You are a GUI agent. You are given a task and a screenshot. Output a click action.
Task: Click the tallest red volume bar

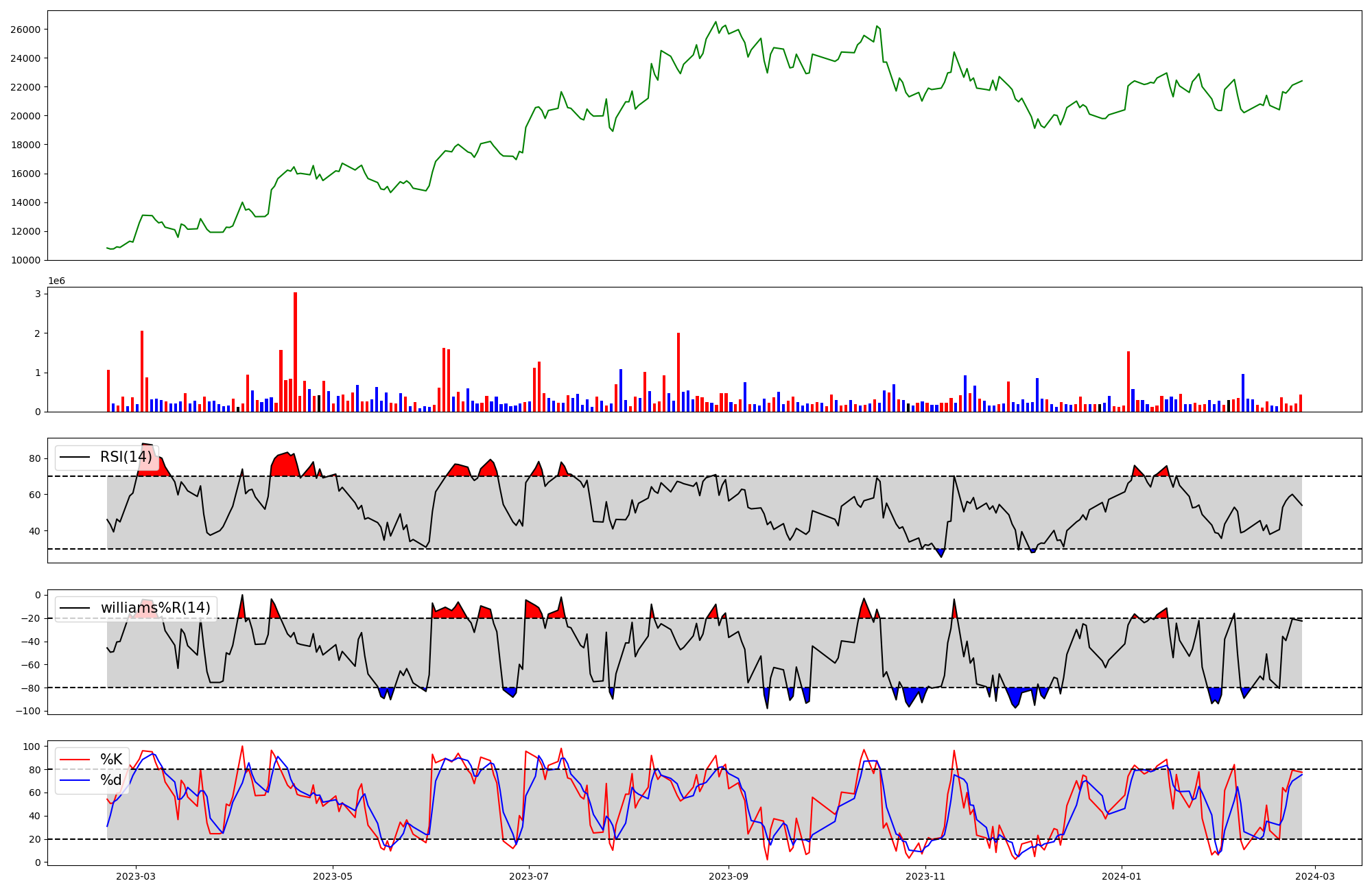[295, 353]
